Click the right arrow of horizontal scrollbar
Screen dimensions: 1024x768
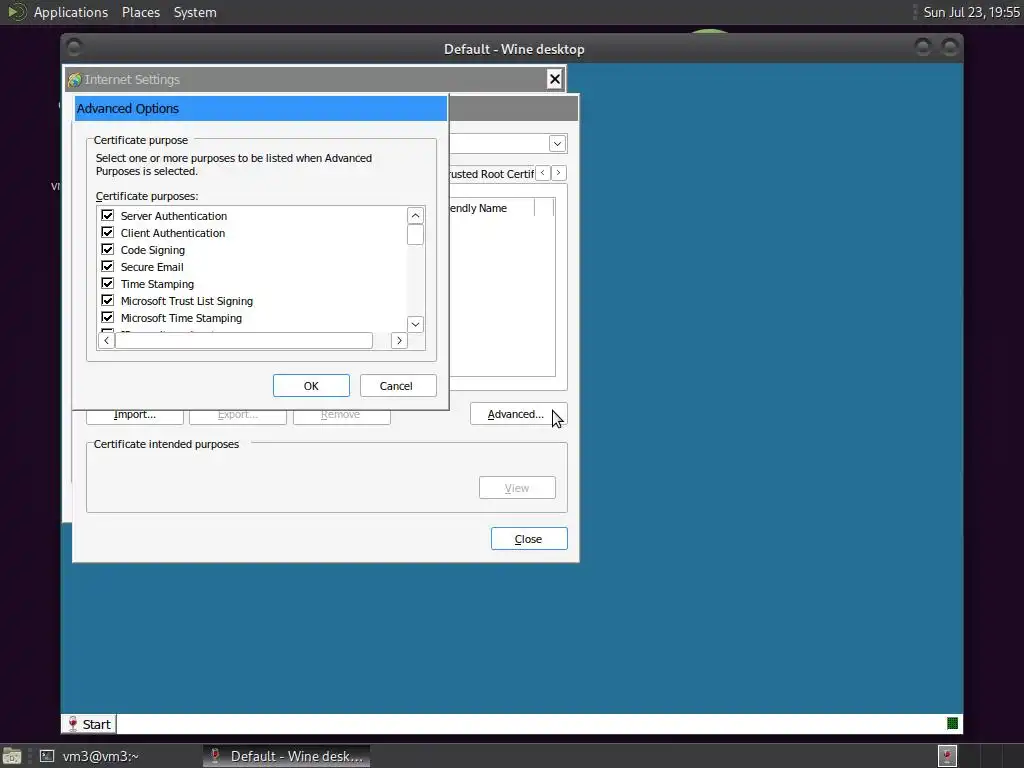(399, 340)
